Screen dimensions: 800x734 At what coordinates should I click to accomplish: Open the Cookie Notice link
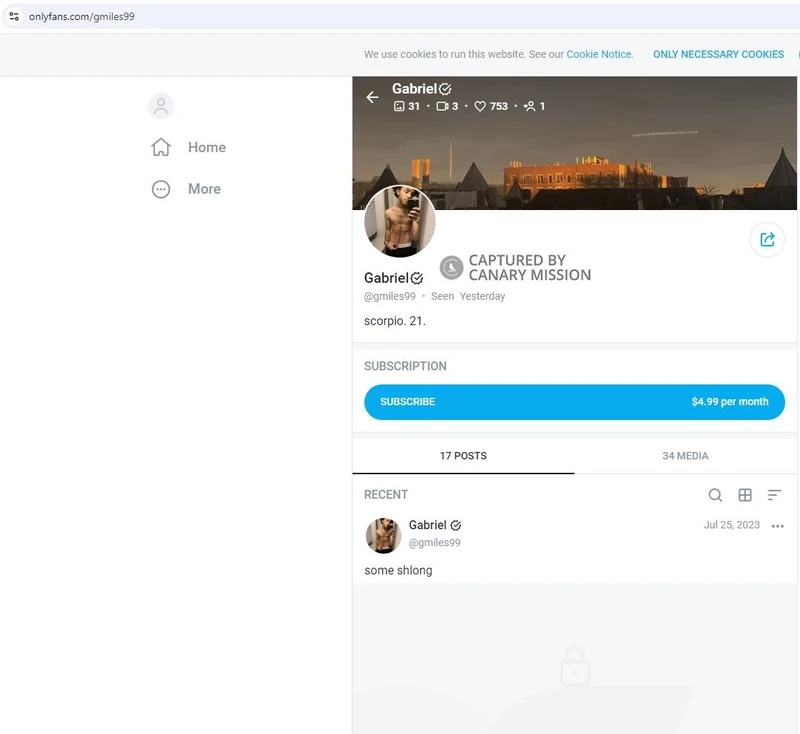[x=599, y=55]
